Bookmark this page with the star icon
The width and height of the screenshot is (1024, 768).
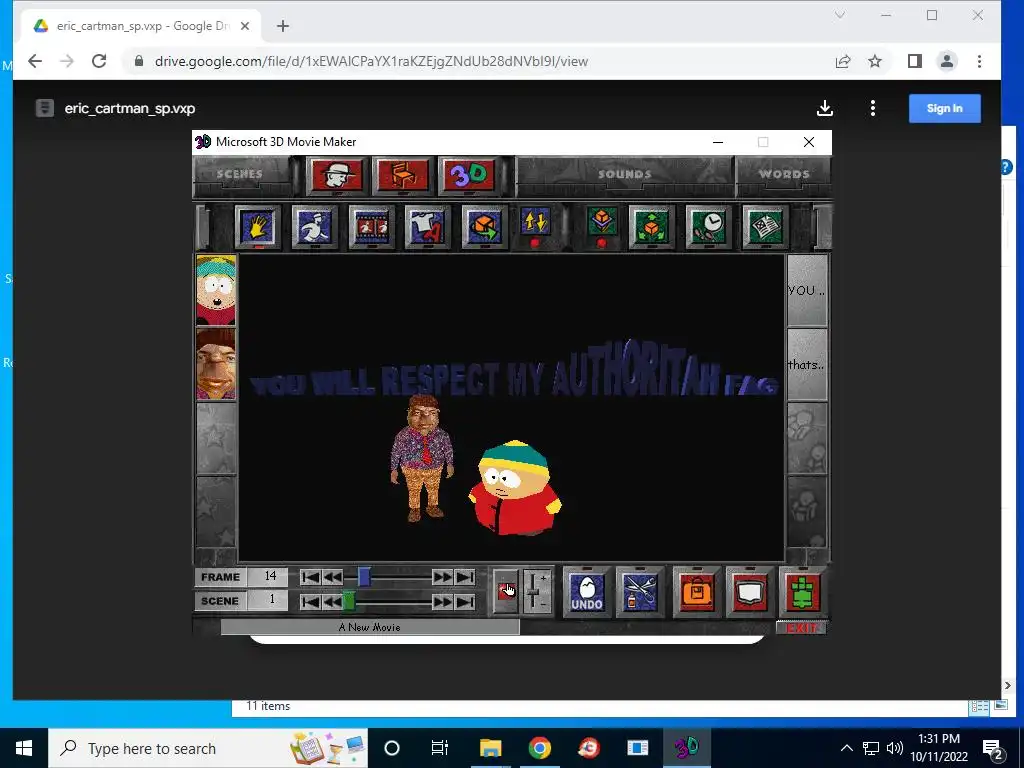(x=875, y=61)
